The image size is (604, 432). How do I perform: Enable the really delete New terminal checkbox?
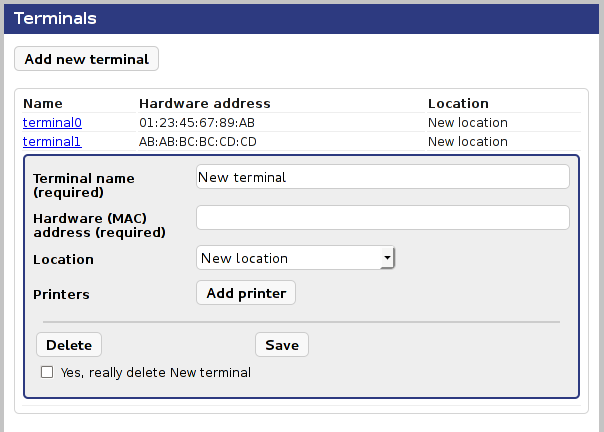(46, 373)
